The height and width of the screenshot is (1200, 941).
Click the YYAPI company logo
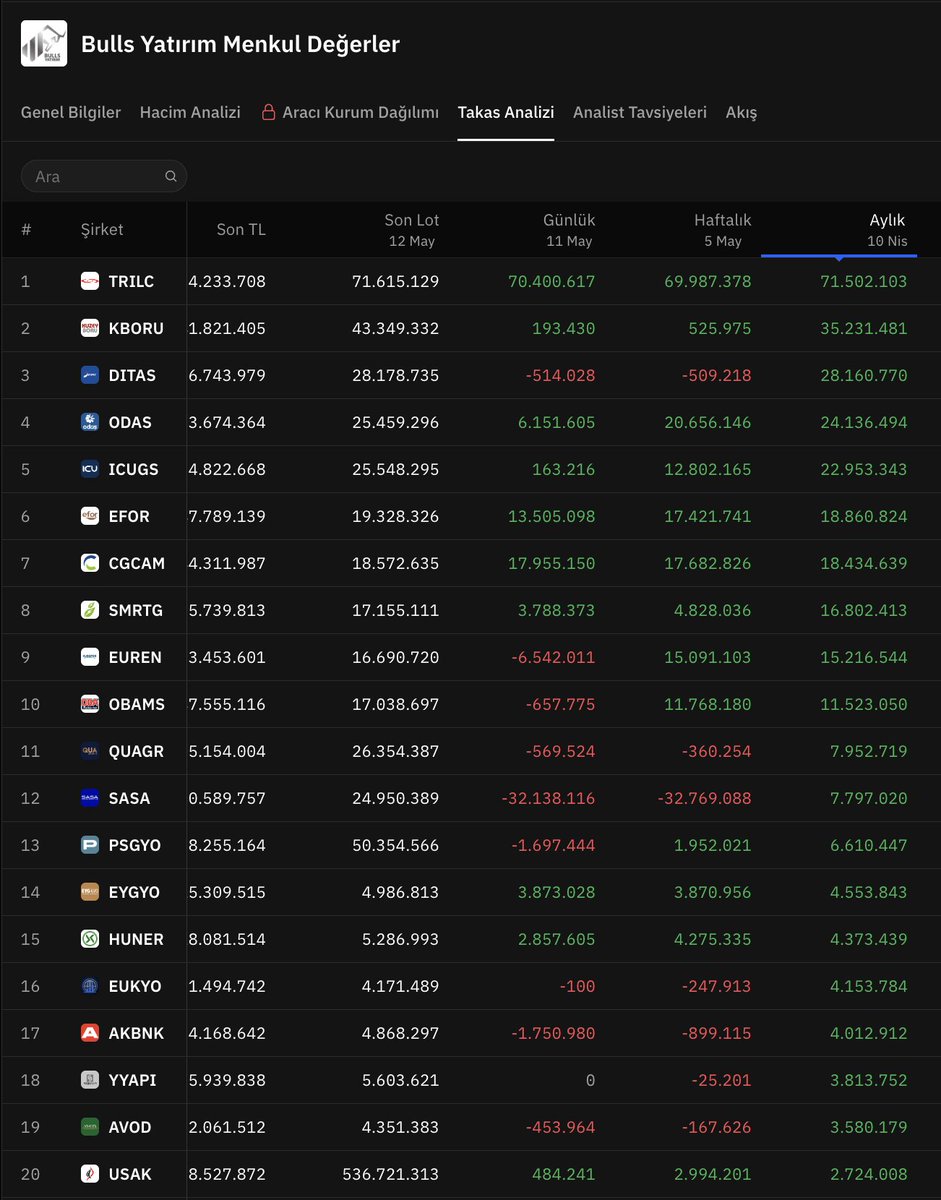[x=90, y=1080]
